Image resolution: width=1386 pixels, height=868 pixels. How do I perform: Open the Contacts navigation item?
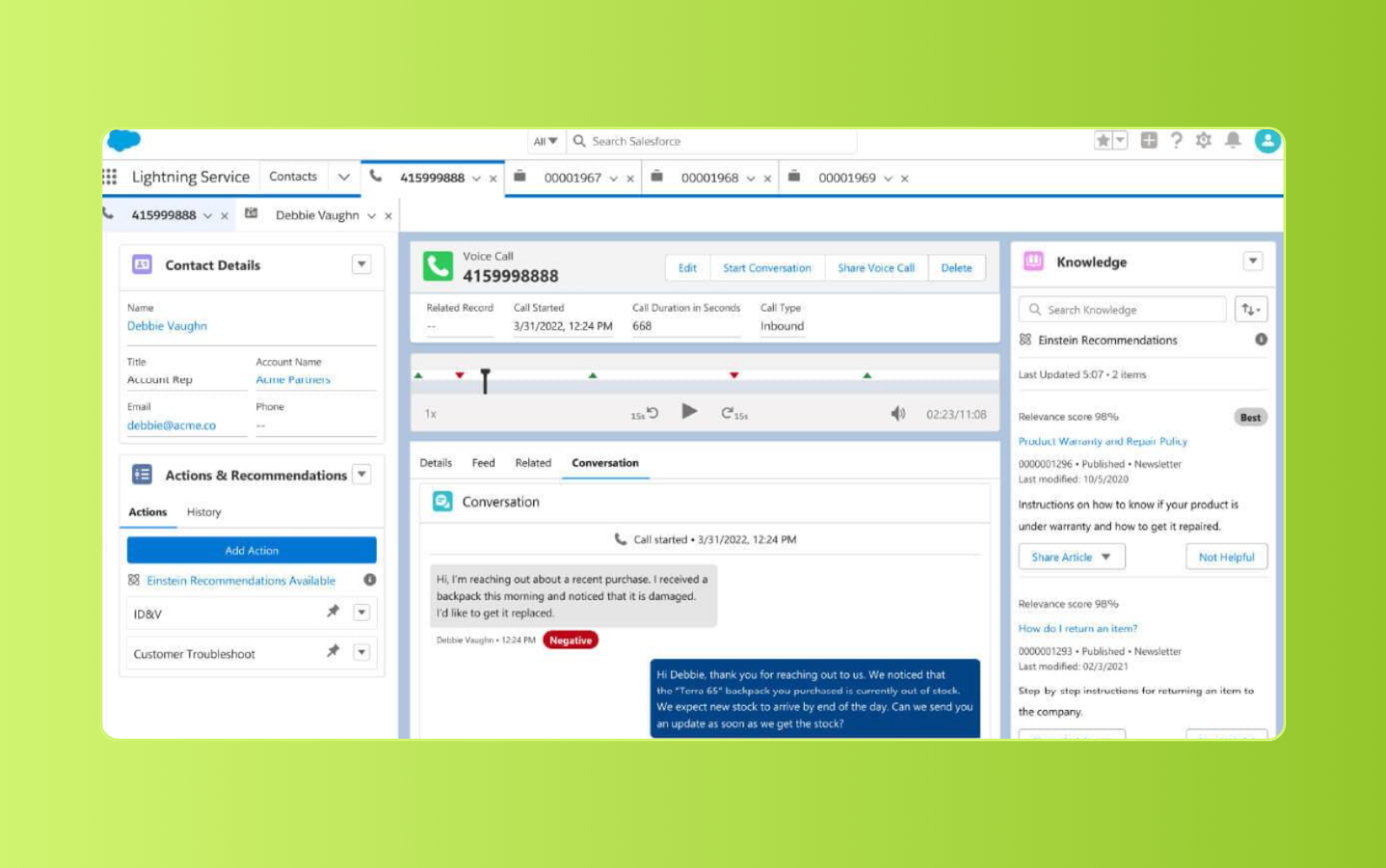(x=293, y=176)
